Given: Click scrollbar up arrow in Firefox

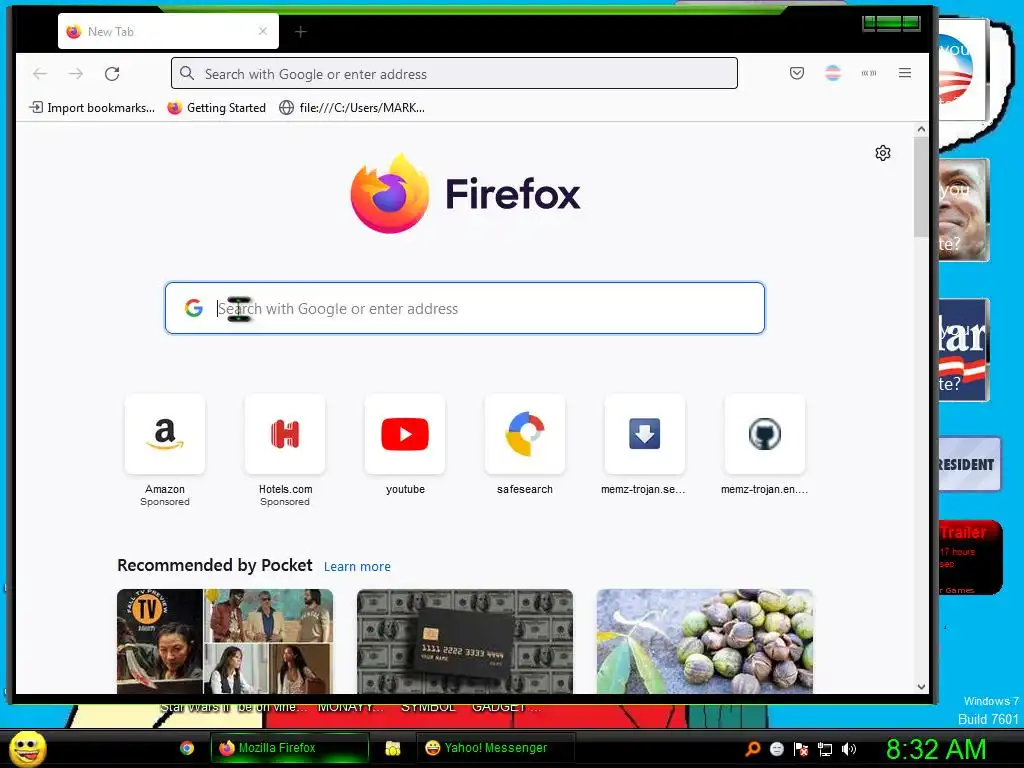Looking at the screenshot, I should pos(921,129).
